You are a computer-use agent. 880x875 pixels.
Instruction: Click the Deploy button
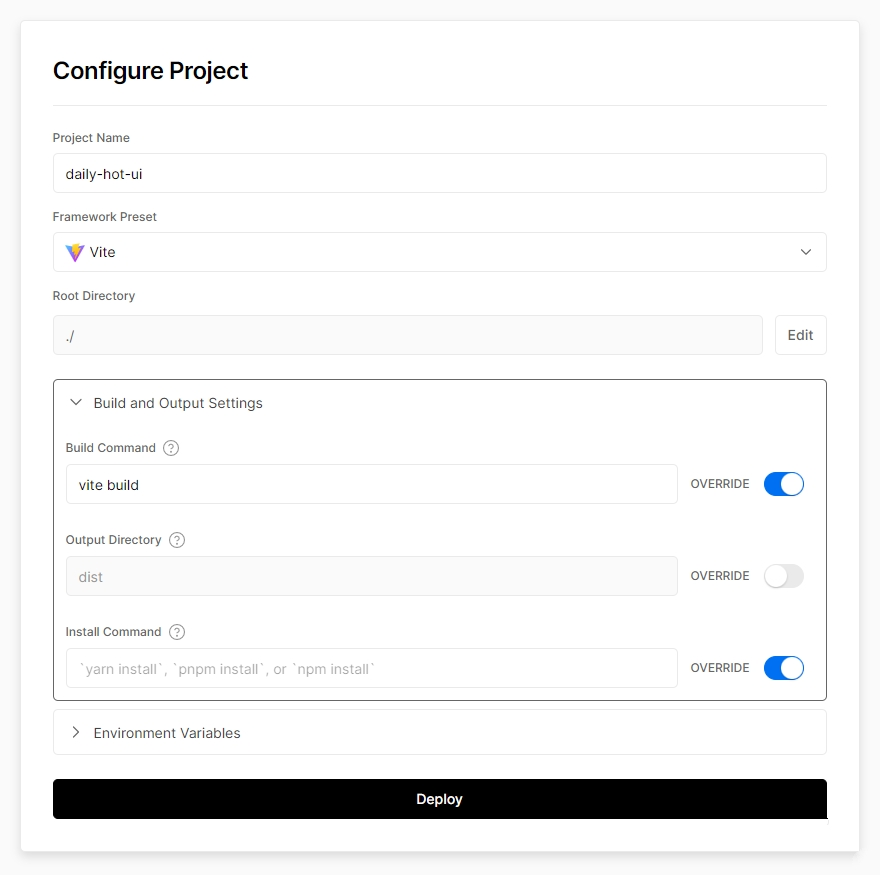click(439, 799)
